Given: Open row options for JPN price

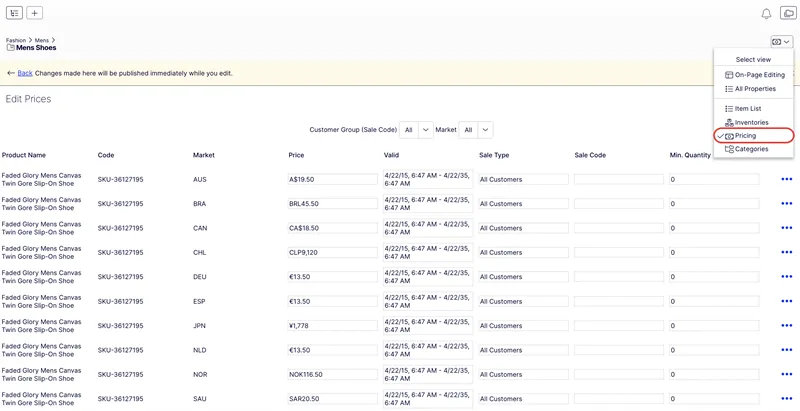Looking at the screenshot, I should [786, 326].
